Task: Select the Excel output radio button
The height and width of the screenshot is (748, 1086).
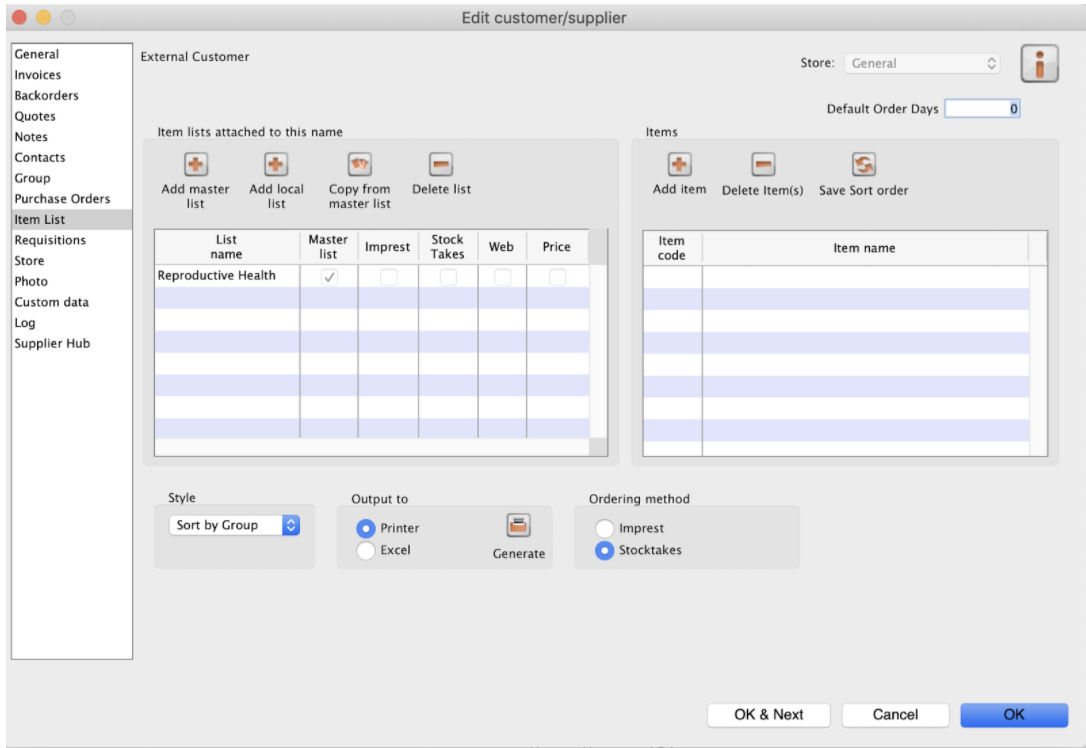Action: [367, 550]
